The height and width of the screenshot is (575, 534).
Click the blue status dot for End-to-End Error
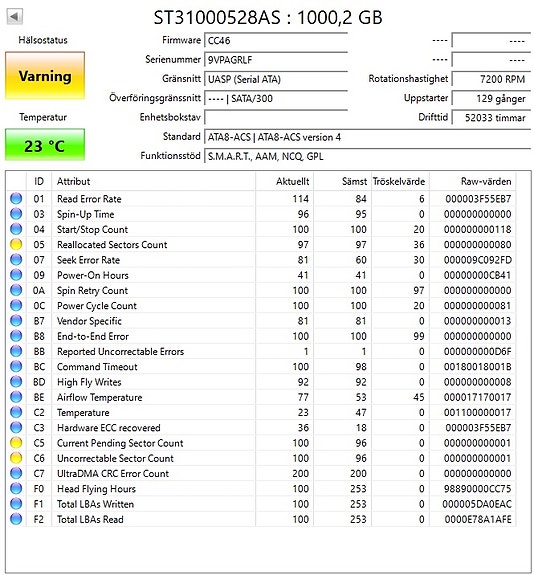tap(16, 336)
